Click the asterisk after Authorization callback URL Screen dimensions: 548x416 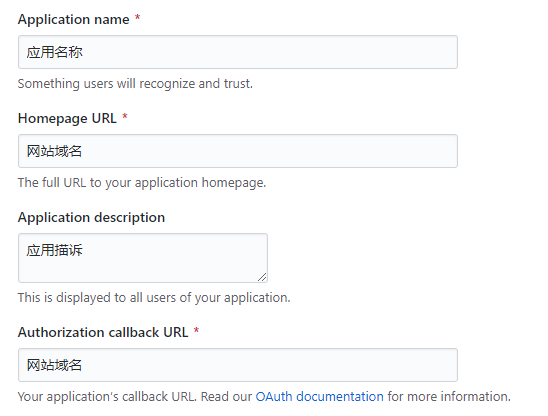coord(196,330)
